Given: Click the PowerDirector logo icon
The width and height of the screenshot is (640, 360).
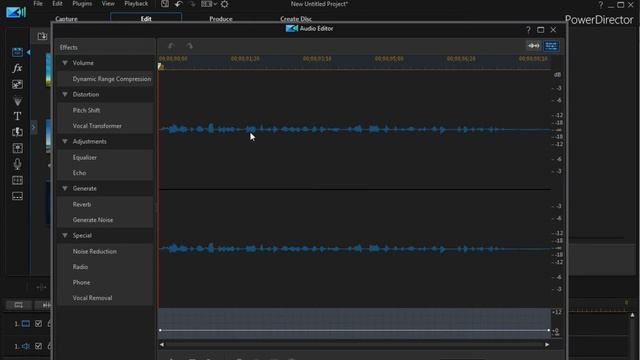Looking at the screenshot, I should (16, 12).
